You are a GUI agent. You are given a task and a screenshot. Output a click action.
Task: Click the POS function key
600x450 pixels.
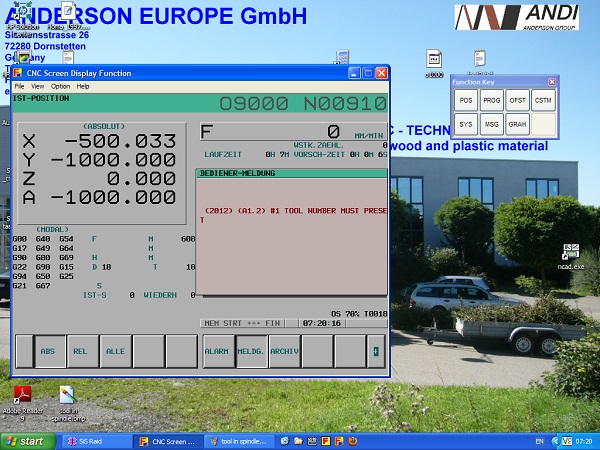click(x=466, y=100)
